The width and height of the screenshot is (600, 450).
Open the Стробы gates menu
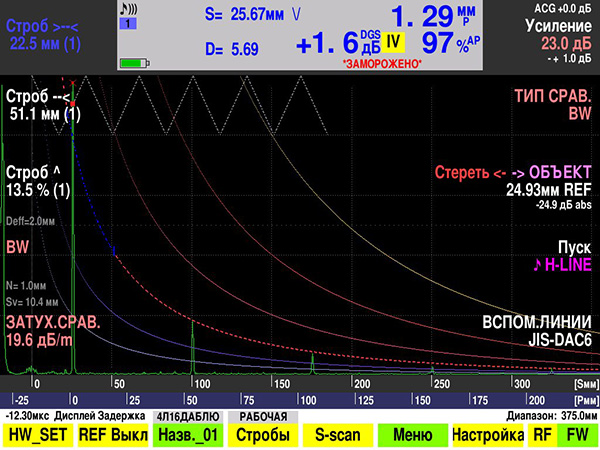[262, 435]
